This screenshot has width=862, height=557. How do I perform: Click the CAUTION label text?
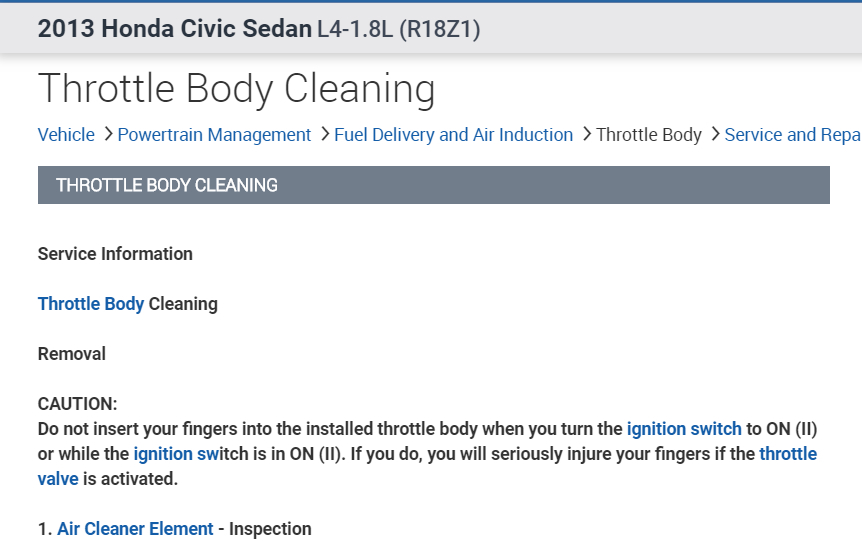(77, 404)
